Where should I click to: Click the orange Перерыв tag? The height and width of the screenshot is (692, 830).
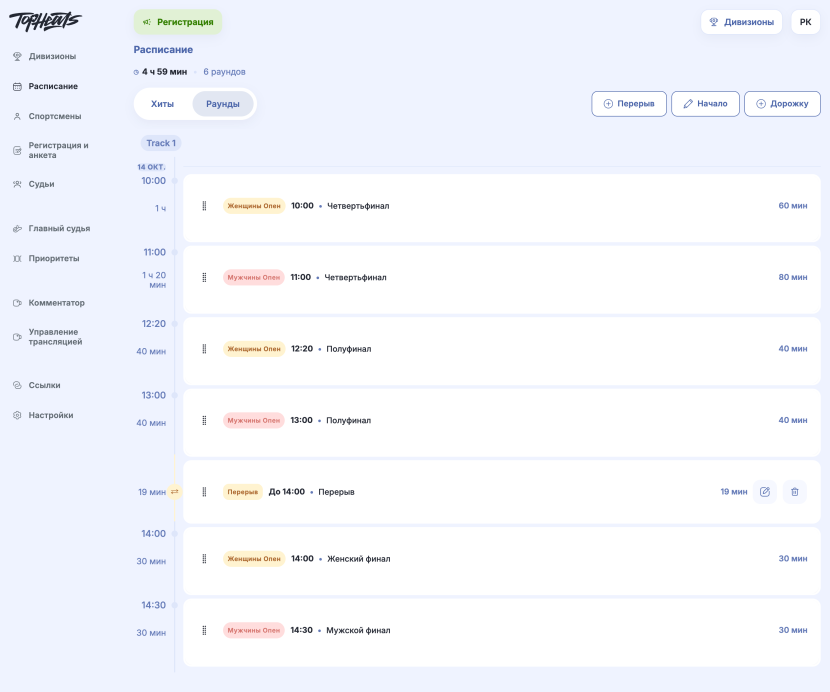[x=242, y=492]
